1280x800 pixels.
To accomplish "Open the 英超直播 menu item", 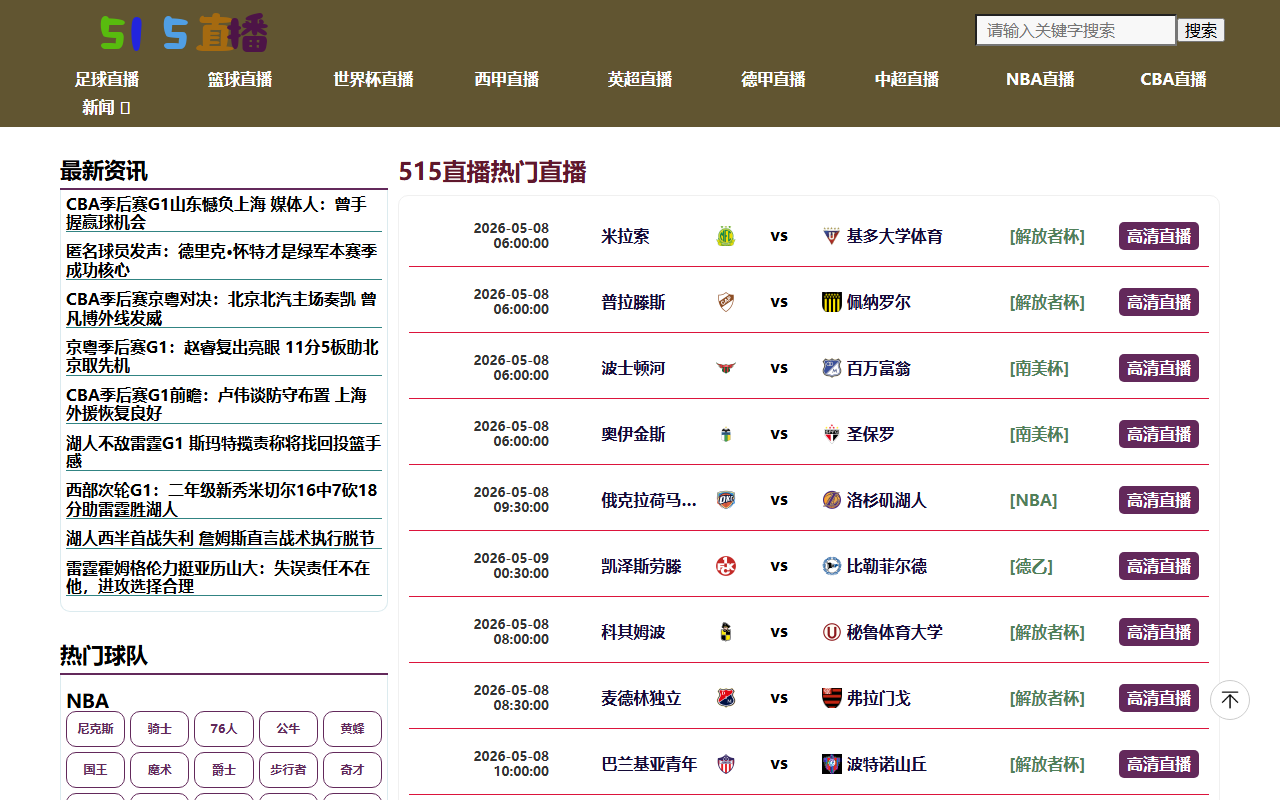I will point(640,79).
